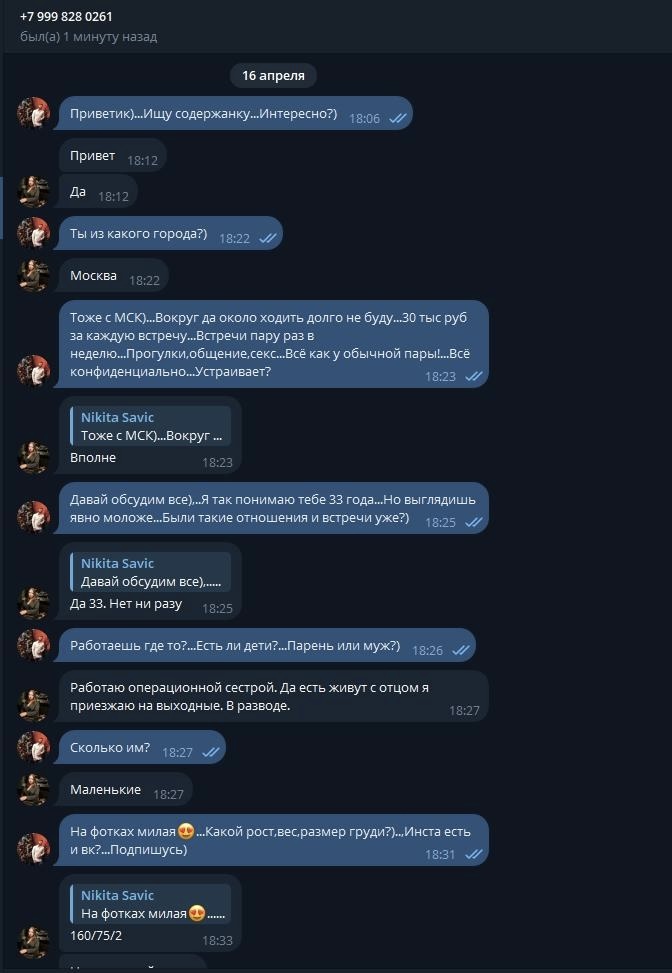The image size is (672, 973).
Task: Click the avatar next to the "Маленькие" message
Action: 34,789
